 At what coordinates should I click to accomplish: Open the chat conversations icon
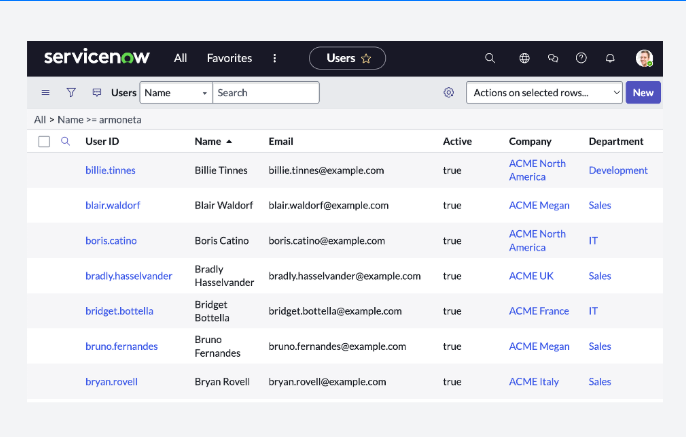(x=553, y=58)
